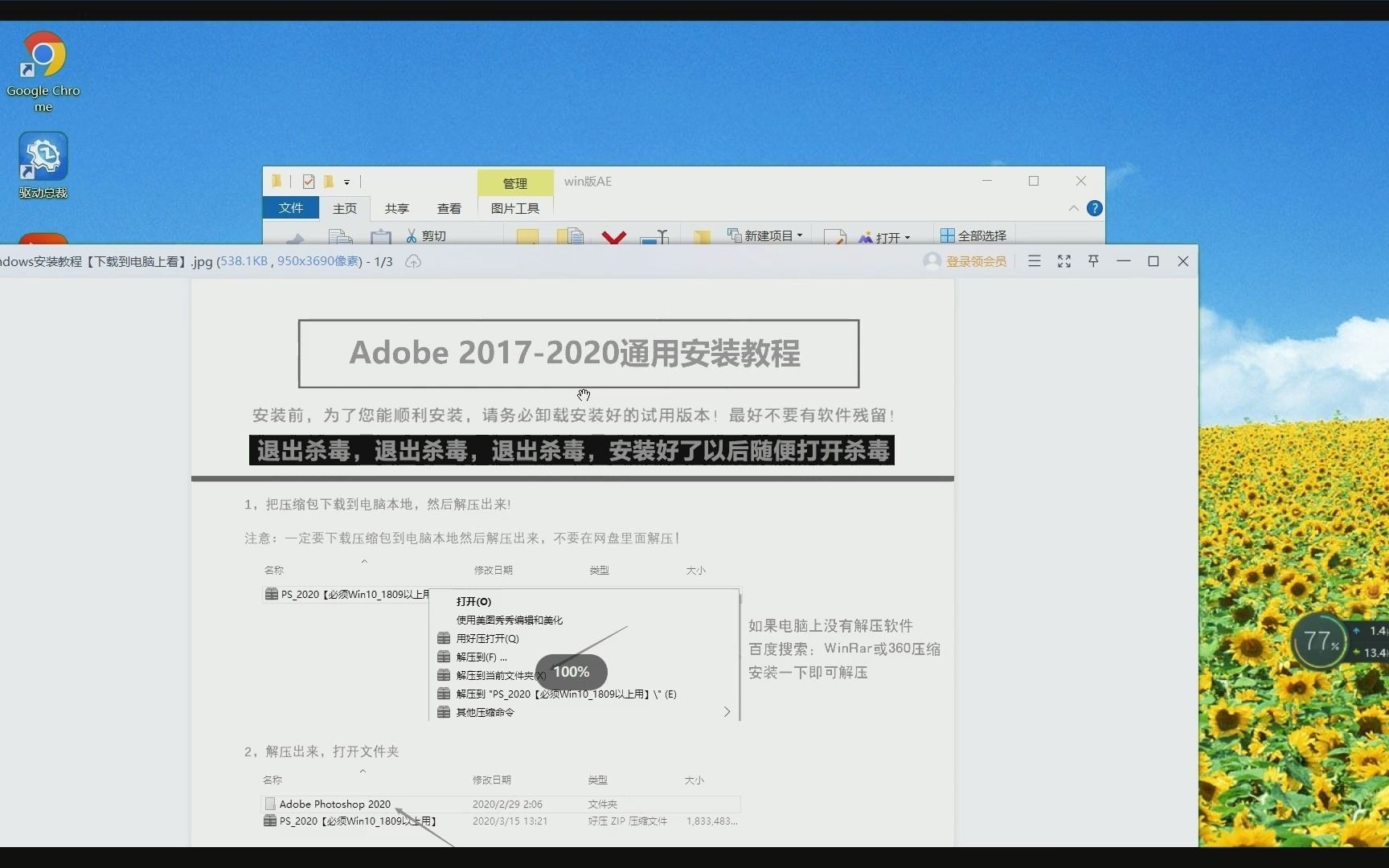Click the 100% extraction progress indicator
The height and width of the screenshot is (868, 1389).
click(x=571, y=671)
